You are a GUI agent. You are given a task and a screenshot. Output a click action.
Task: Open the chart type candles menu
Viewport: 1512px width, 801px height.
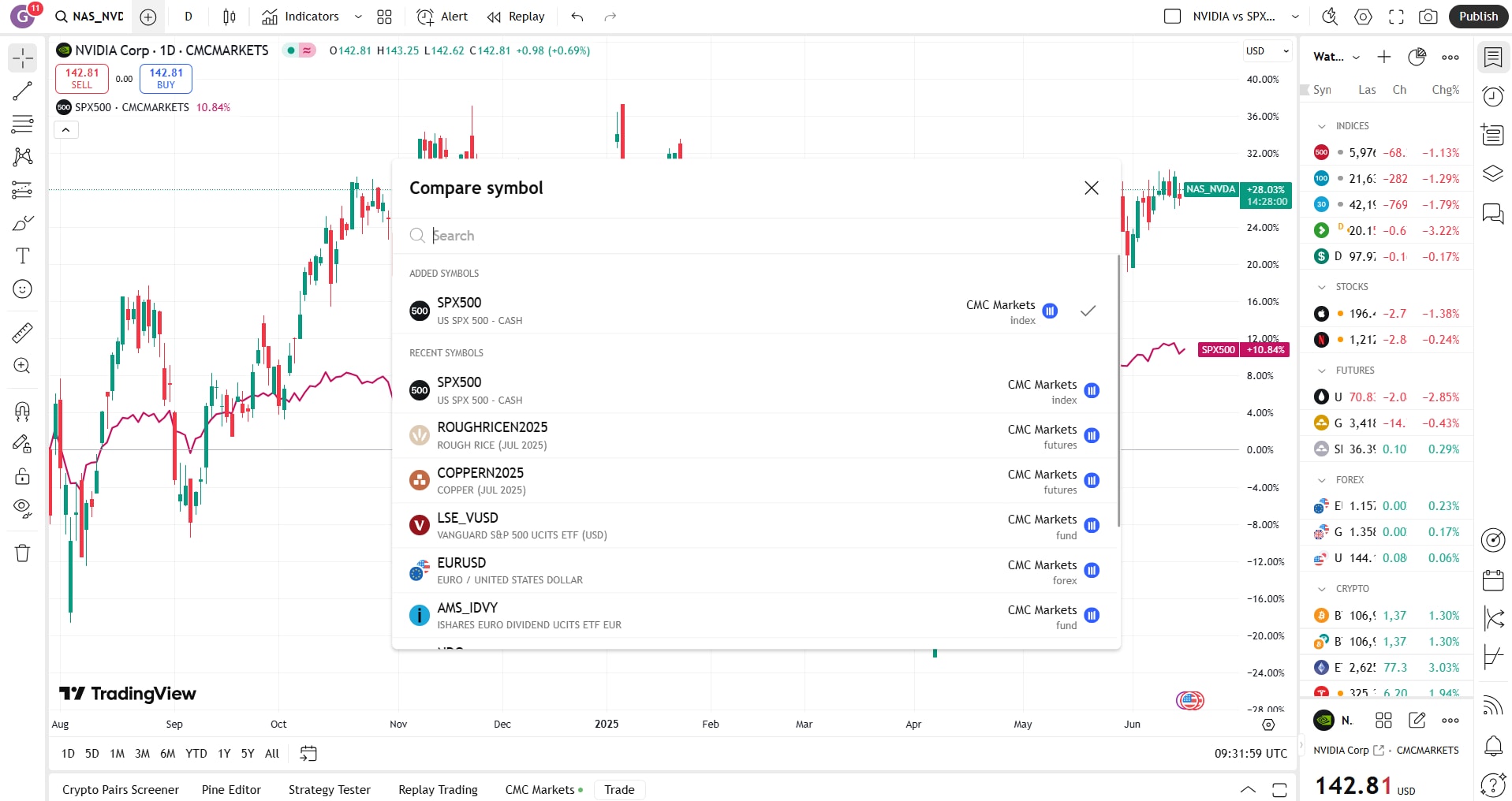pos(230,17)
